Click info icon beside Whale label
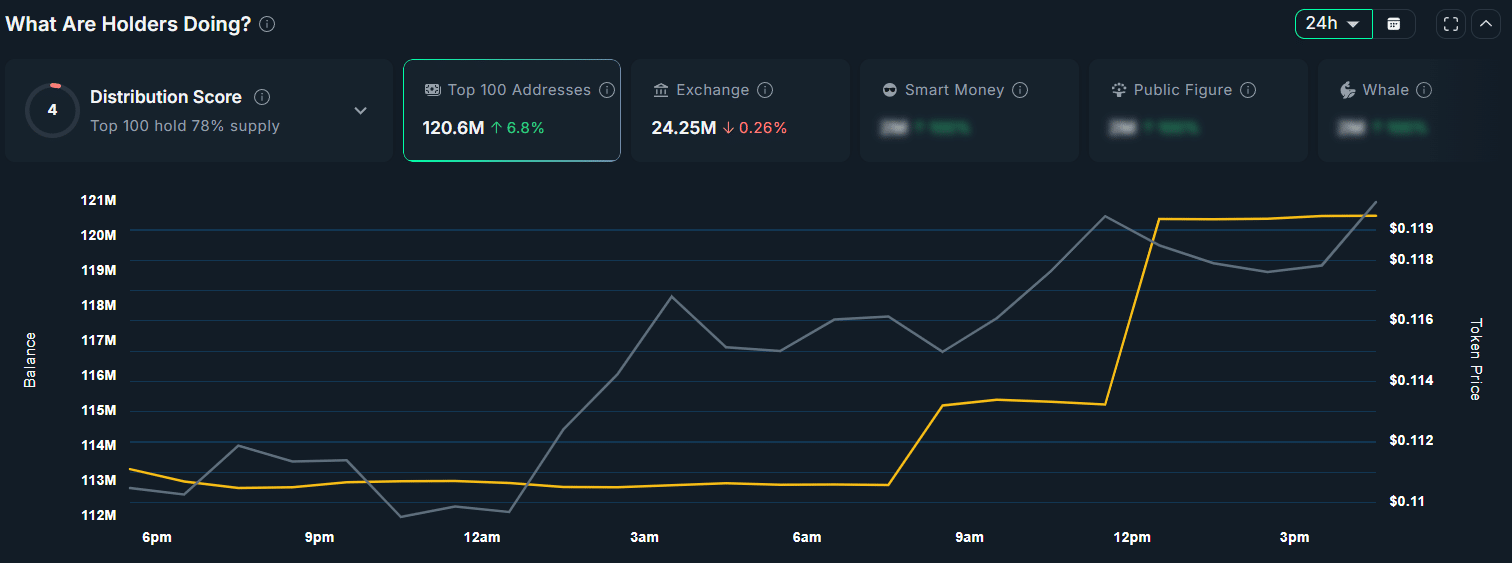This screenshot has width=1512, height=563. pos(1424,90)
